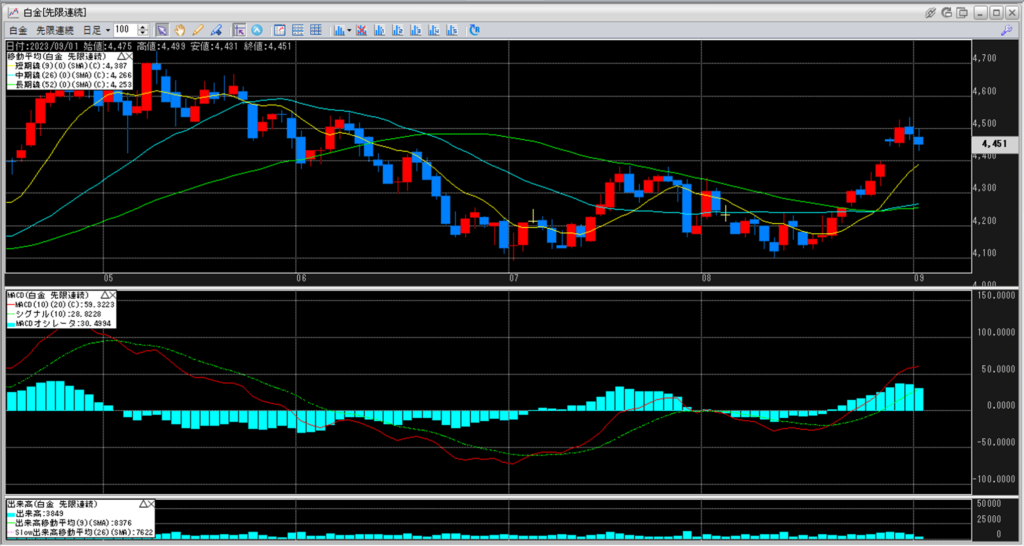Image resolution: width=1024 pixels, height=546 pixels.
Task: Select the pencil trend line drawing tool
Action: (x=198, y=30)
